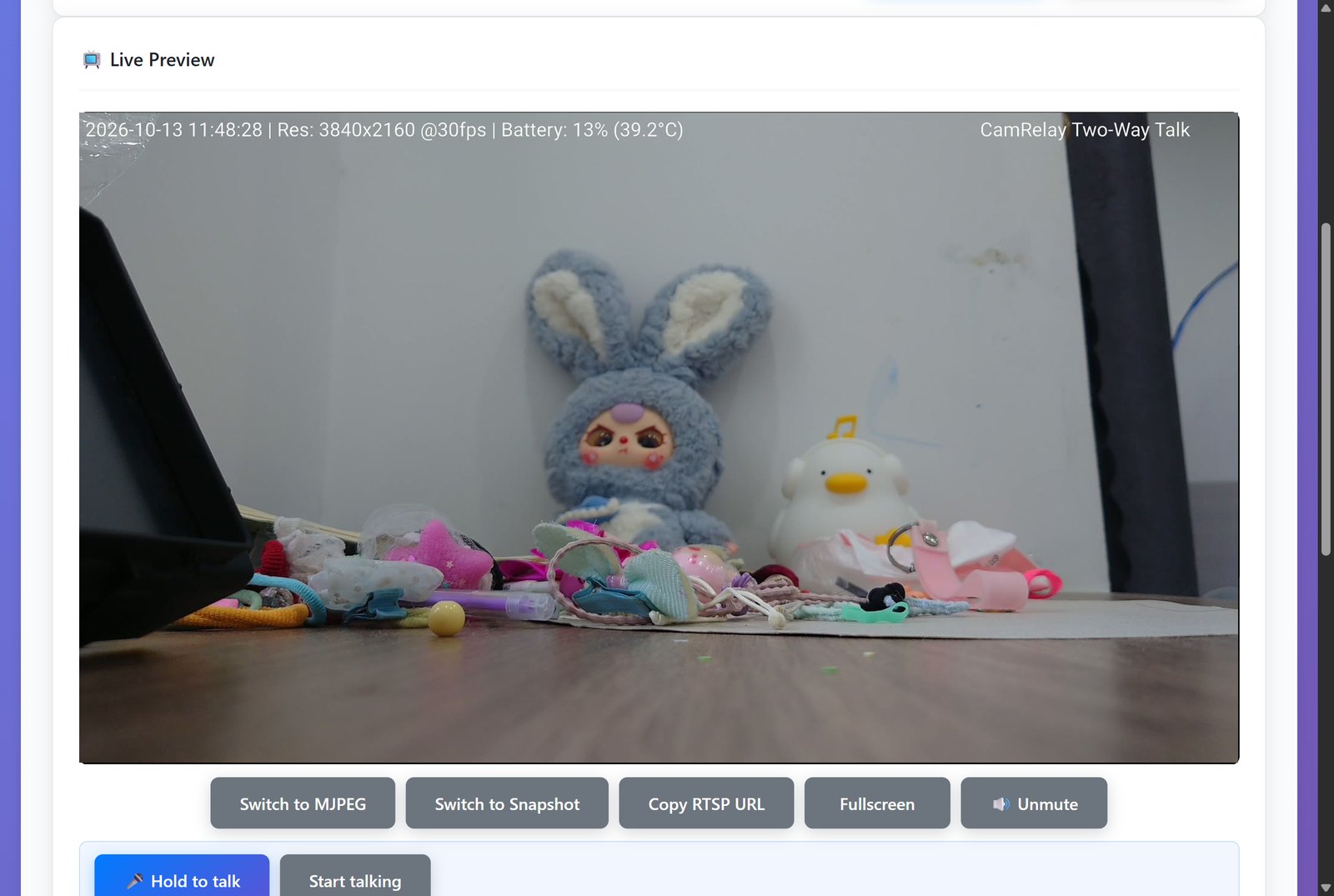Switch the stream to Snapshot mode
Screen dimensions: 1334x896
pyautogui.click(x=507, y=803)
